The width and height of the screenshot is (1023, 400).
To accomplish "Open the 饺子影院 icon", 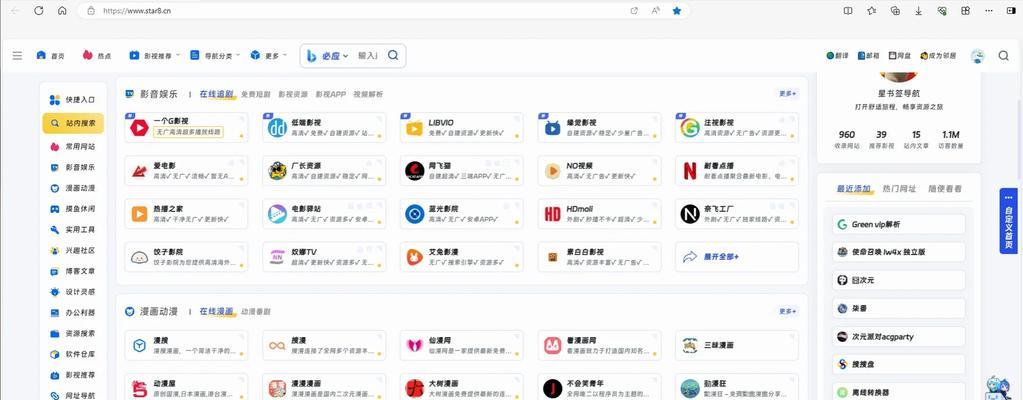I will pyautogui.click(x=139, y=257).
